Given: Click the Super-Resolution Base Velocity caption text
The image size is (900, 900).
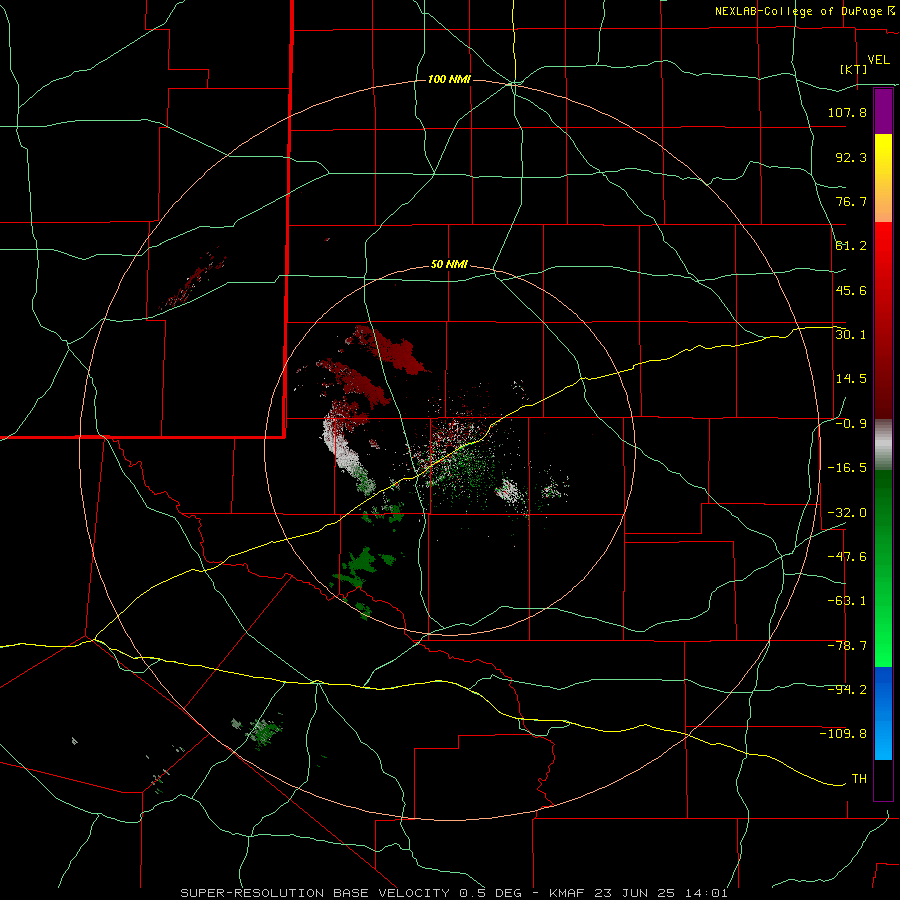Looking at the screenshot, I should pos(454,893).
